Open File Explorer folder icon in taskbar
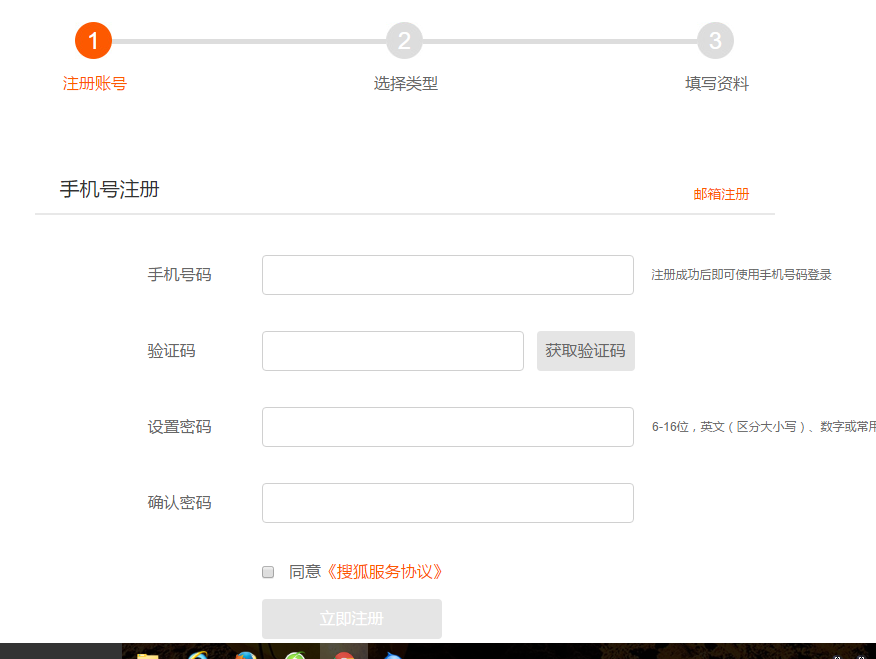 [148, 655]
